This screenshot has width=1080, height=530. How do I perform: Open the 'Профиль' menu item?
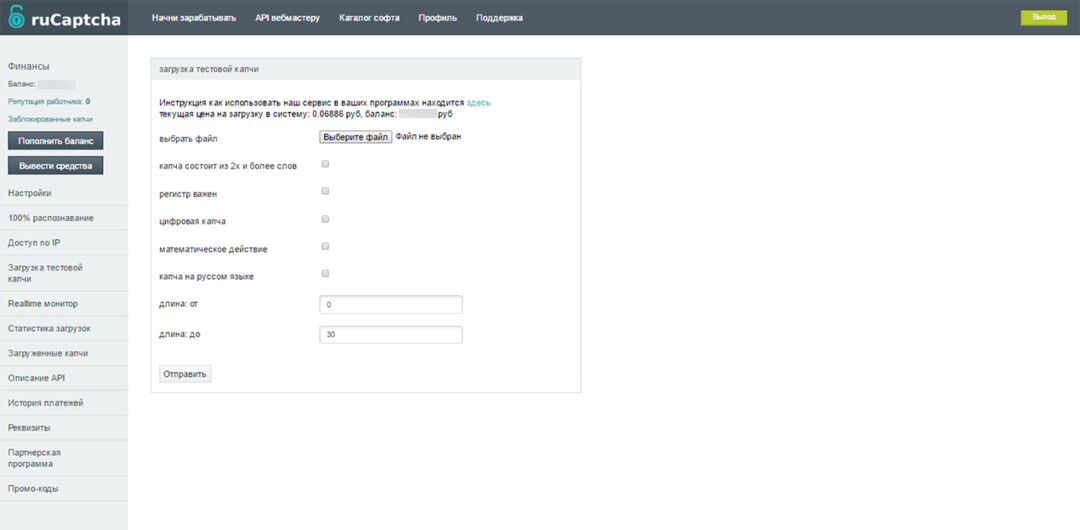[x=438, y=18]
